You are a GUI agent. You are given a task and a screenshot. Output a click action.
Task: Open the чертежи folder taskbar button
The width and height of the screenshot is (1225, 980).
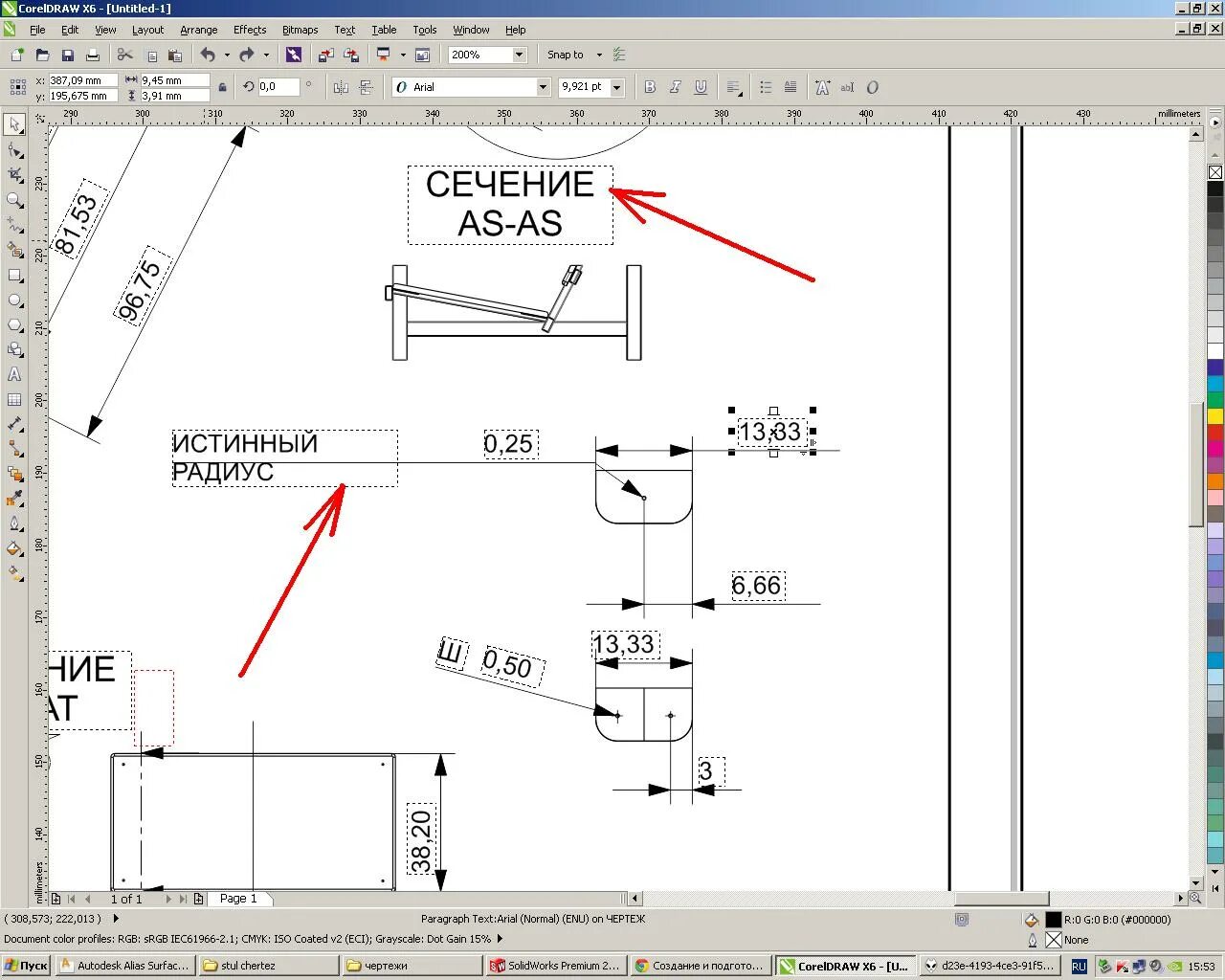tap(412, 966)
